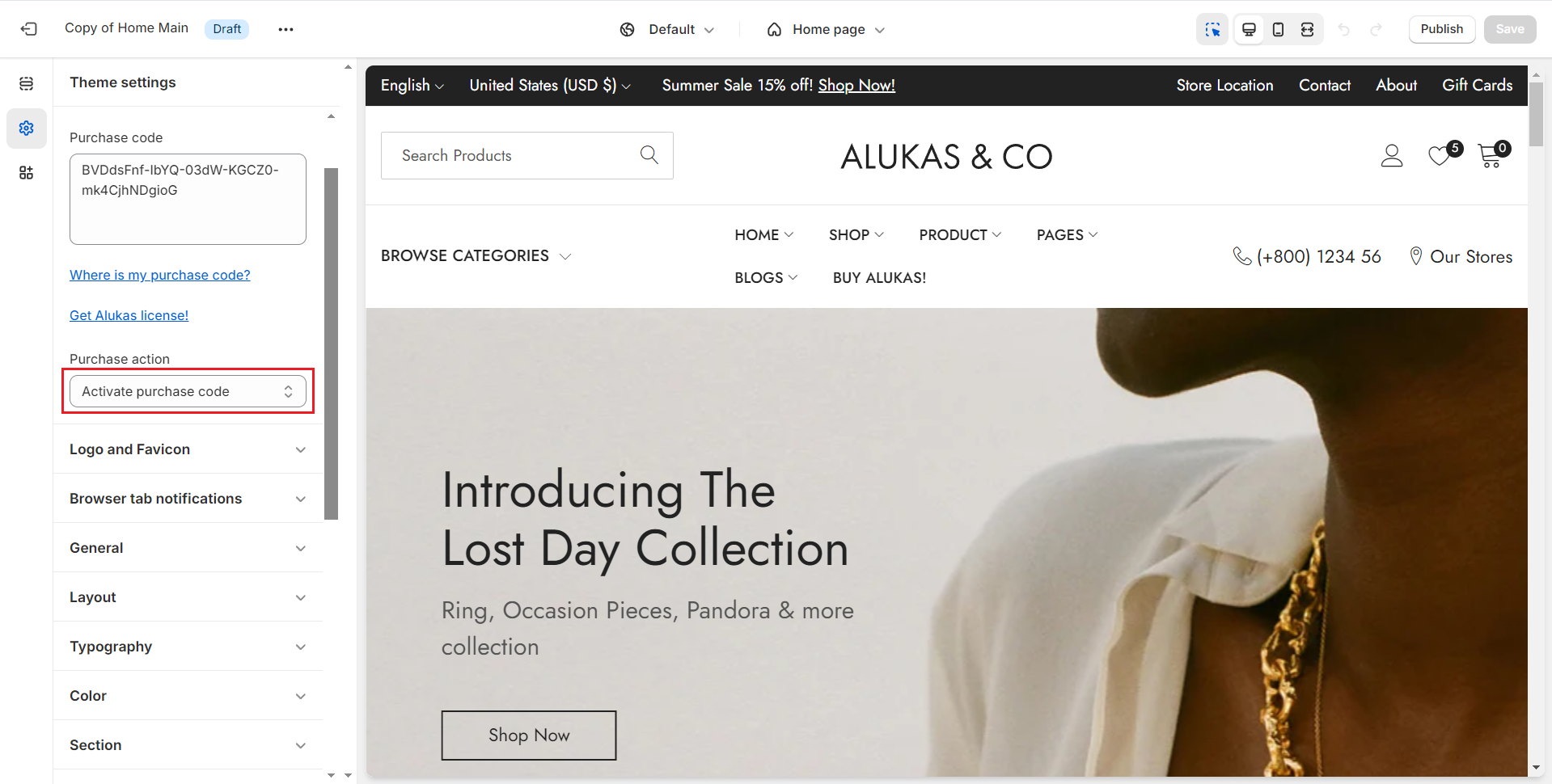Open the wishlist heart icon
1552x784 pixels.
click(x=1440, y=155)
